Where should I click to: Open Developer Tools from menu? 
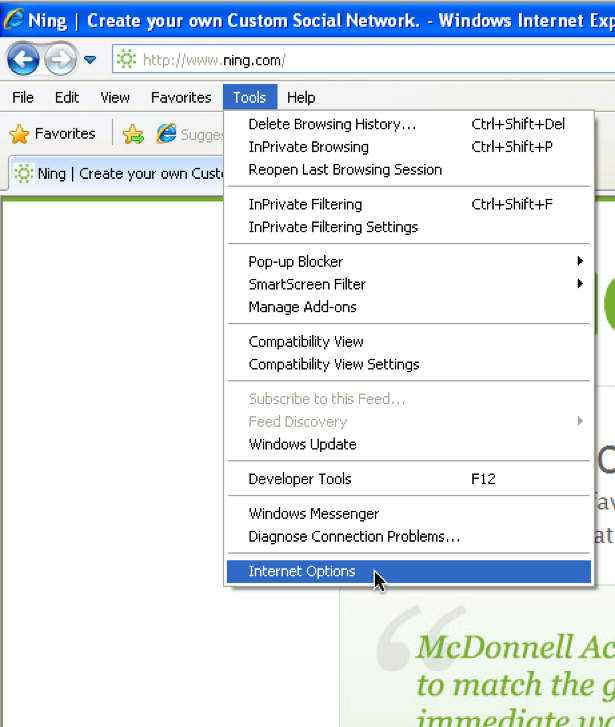pyautogui.click(x=409, y=479)
